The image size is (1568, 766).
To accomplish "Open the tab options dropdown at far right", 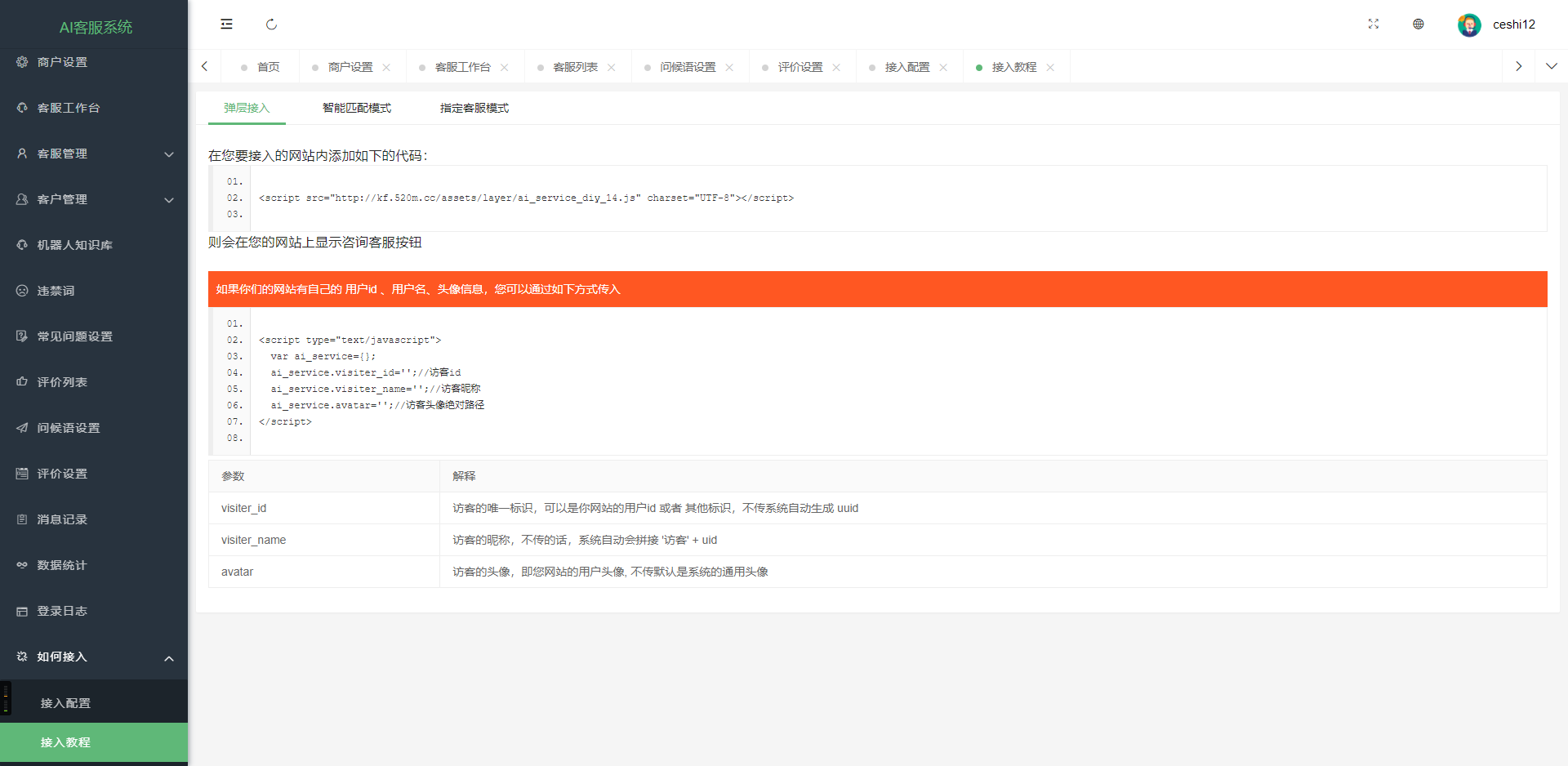I will click(x=1551, y=66).
